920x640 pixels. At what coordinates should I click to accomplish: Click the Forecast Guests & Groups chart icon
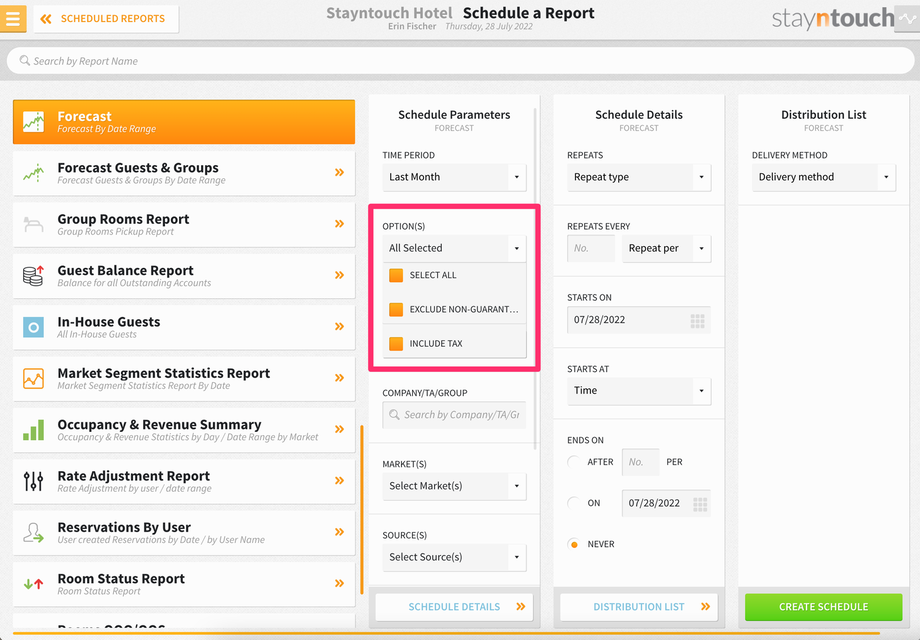click(33, 173)
